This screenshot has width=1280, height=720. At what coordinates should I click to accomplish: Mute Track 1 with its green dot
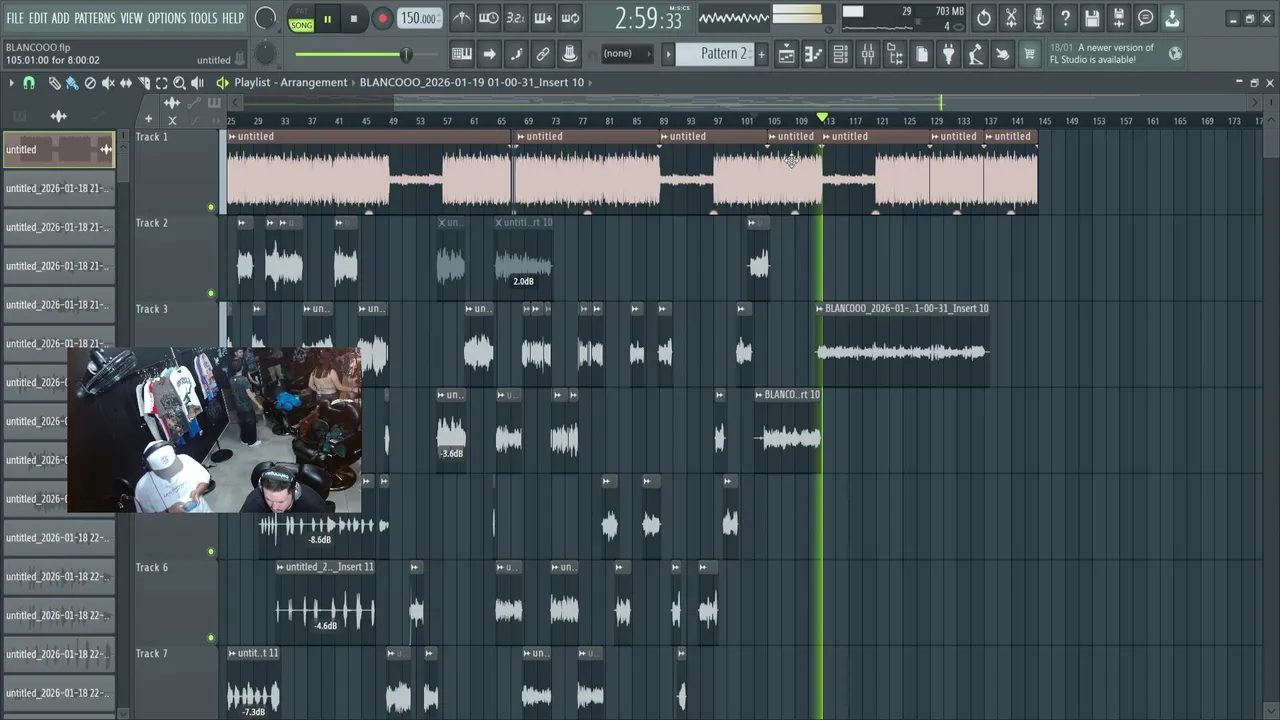click(211, 208)
